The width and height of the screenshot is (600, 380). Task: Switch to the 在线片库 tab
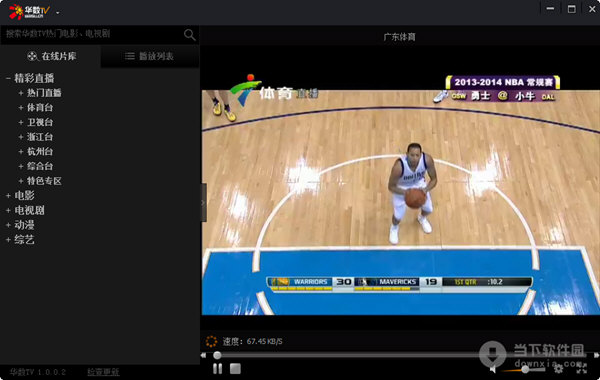click(x=51, y=56)
